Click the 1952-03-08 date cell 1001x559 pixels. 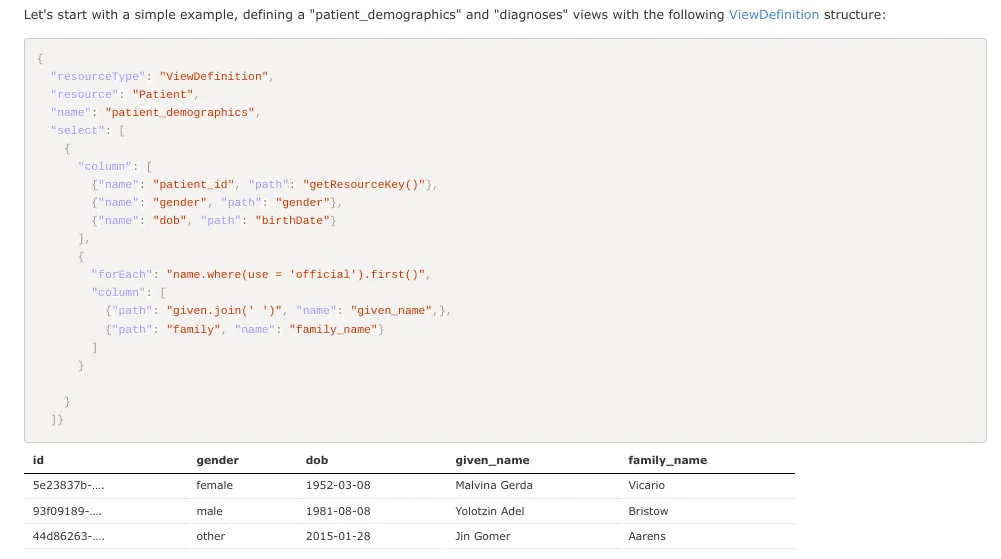[x=336, y=485]
